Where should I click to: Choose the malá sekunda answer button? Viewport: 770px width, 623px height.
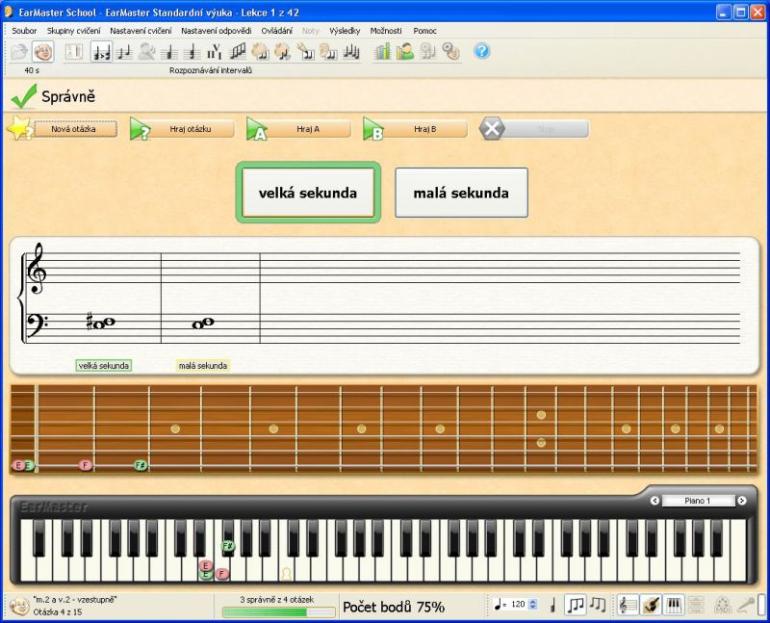461,192
